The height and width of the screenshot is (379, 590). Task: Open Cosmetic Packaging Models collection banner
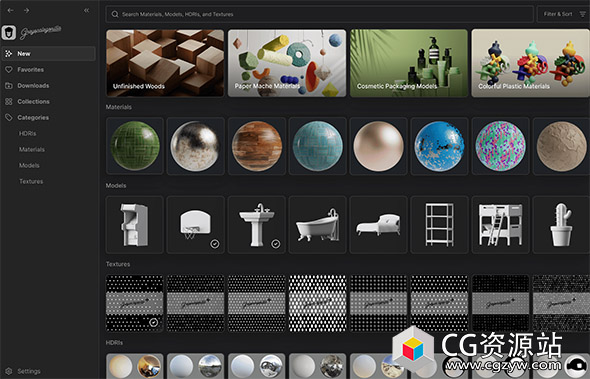[x=409, y=63]
